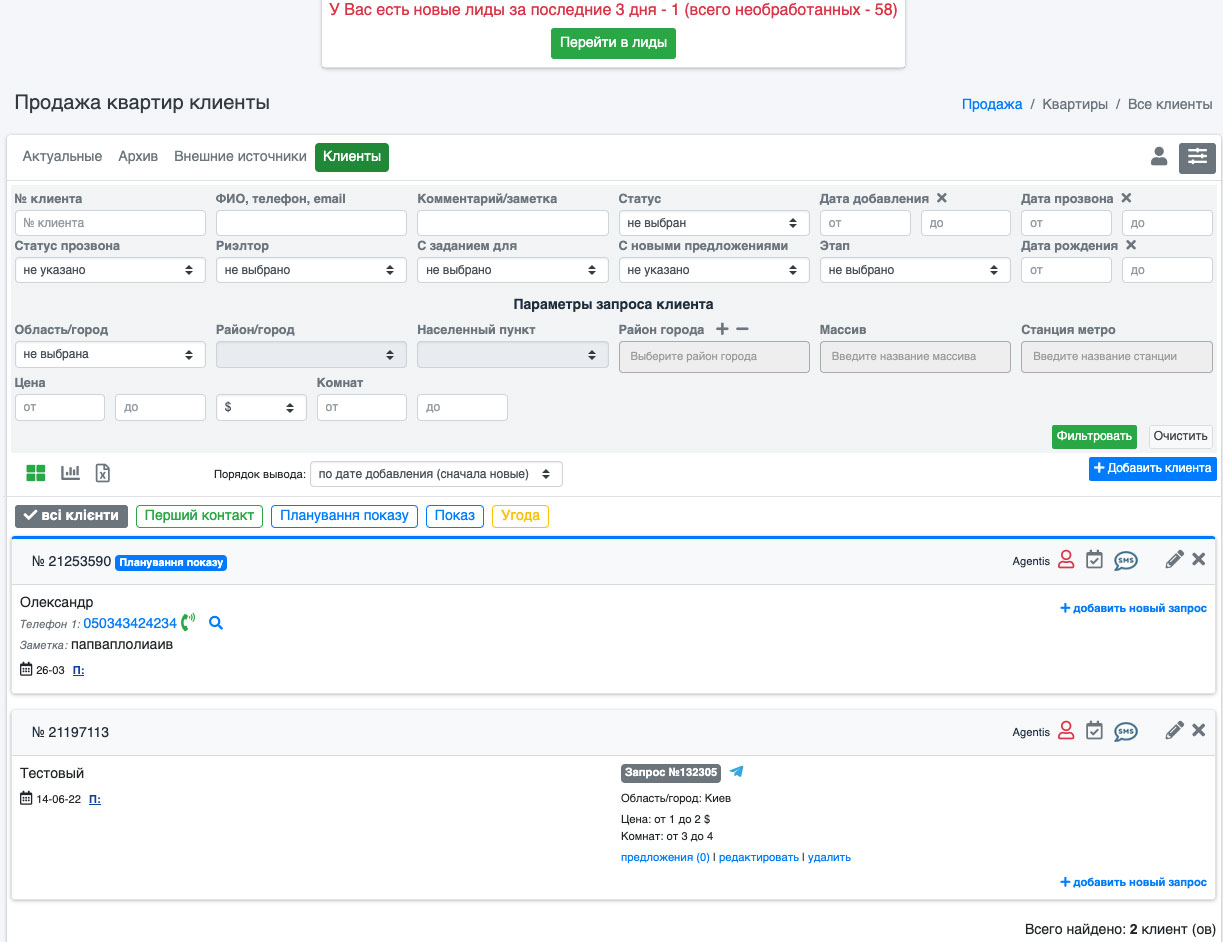The width and height of the screenshot is (1223, 942).
Task: Delete client 21197113 with X icon
Action: (x=1199, y=731)
